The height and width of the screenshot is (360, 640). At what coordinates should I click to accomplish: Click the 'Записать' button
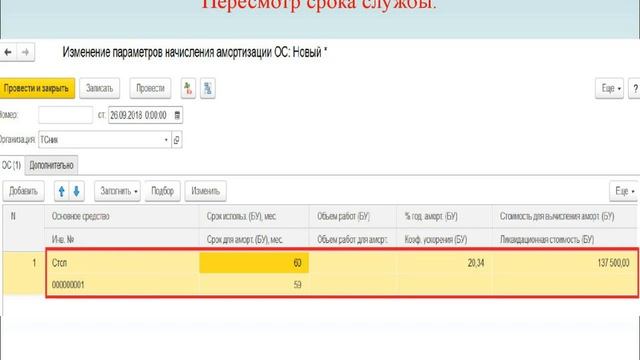click(x=99, y=88)
